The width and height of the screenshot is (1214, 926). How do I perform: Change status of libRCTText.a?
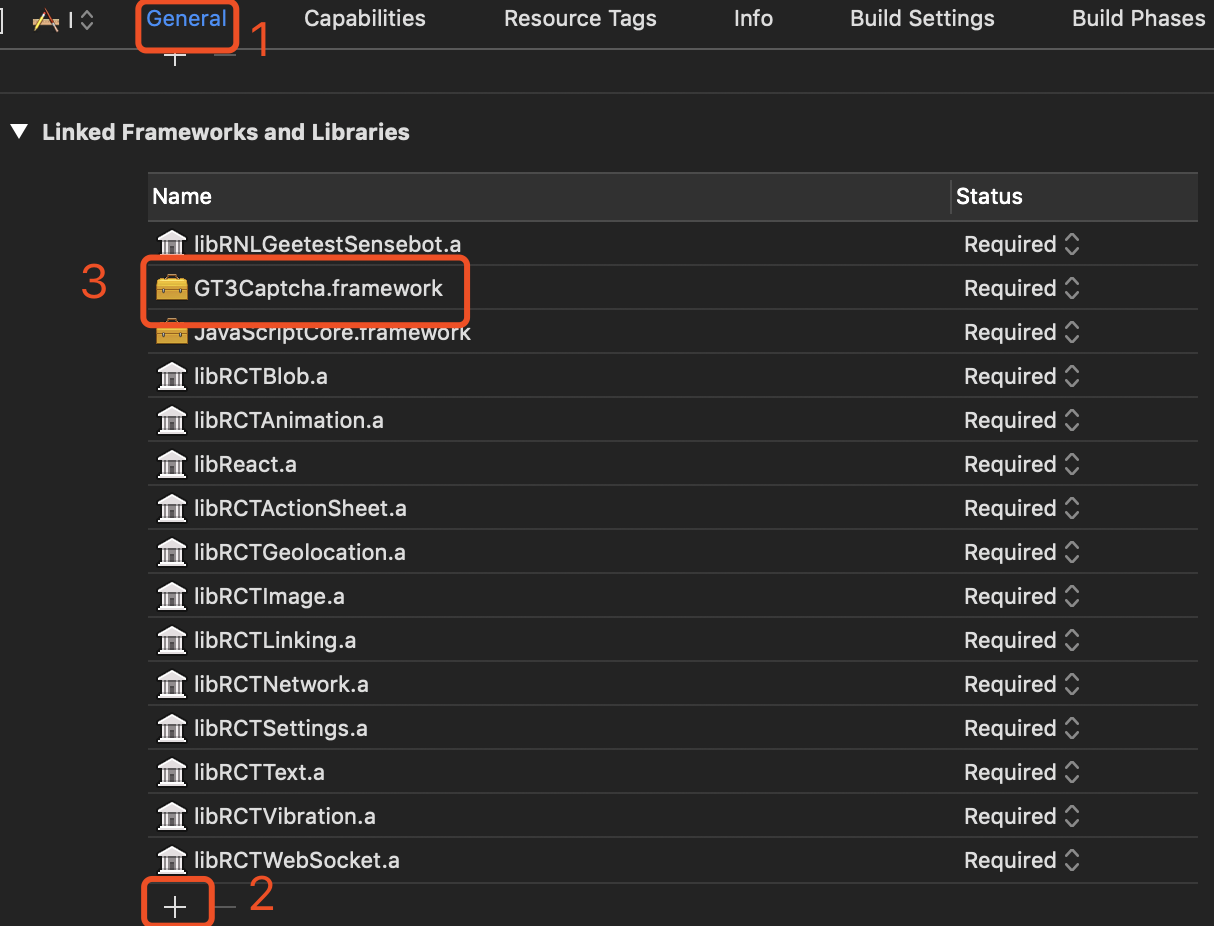(x=1022, y=772)
